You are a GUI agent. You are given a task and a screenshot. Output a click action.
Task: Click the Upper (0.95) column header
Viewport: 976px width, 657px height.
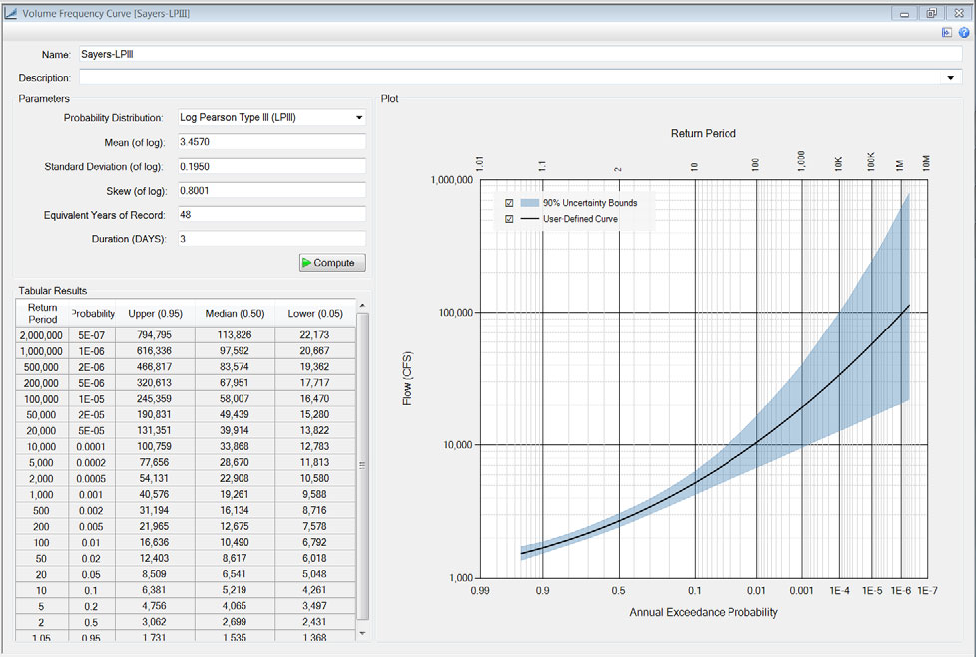tap(157, 313)
